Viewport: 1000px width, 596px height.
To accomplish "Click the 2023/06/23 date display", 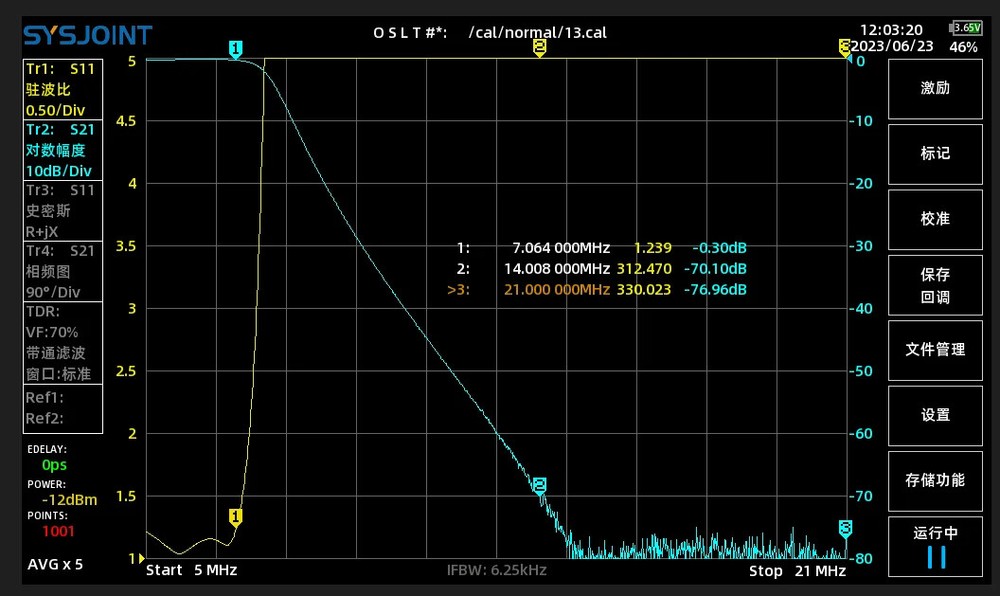I will pos(892,47).
